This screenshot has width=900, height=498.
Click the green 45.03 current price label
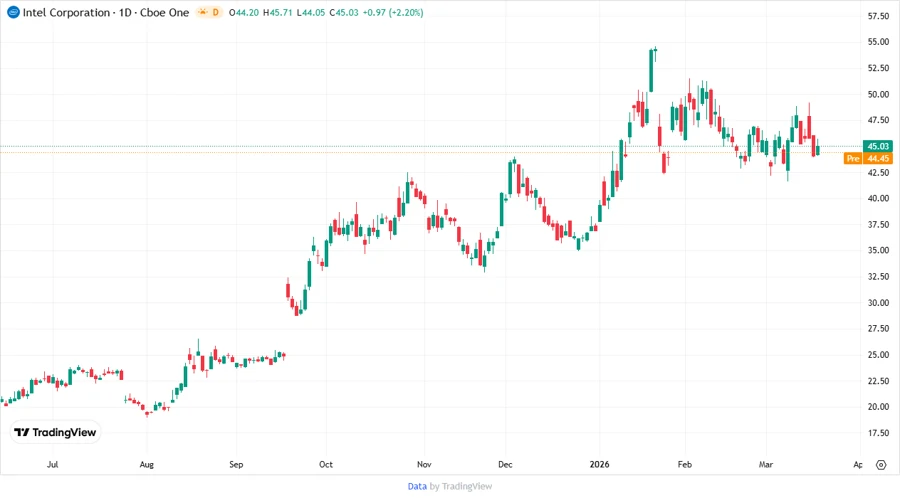tap(878, 146)
